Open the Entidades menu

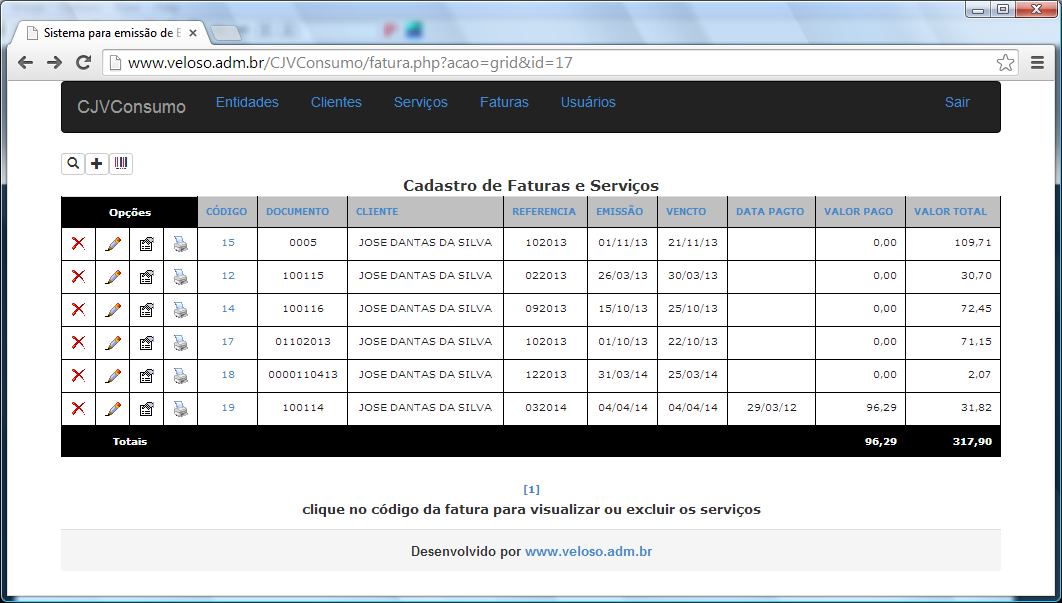(247, 102)
